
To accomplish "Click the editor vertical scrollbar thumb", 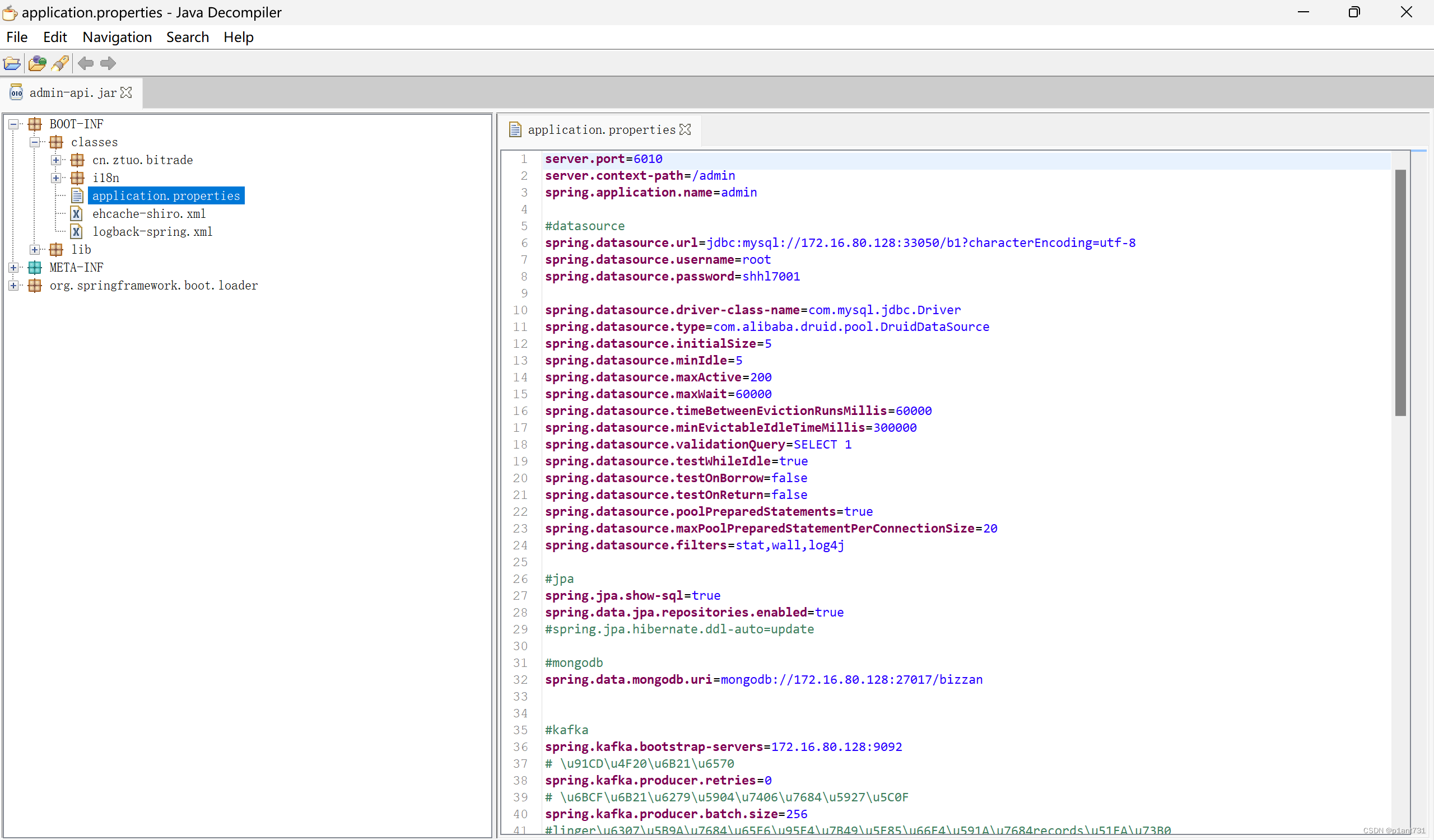I will point(1400,293).
